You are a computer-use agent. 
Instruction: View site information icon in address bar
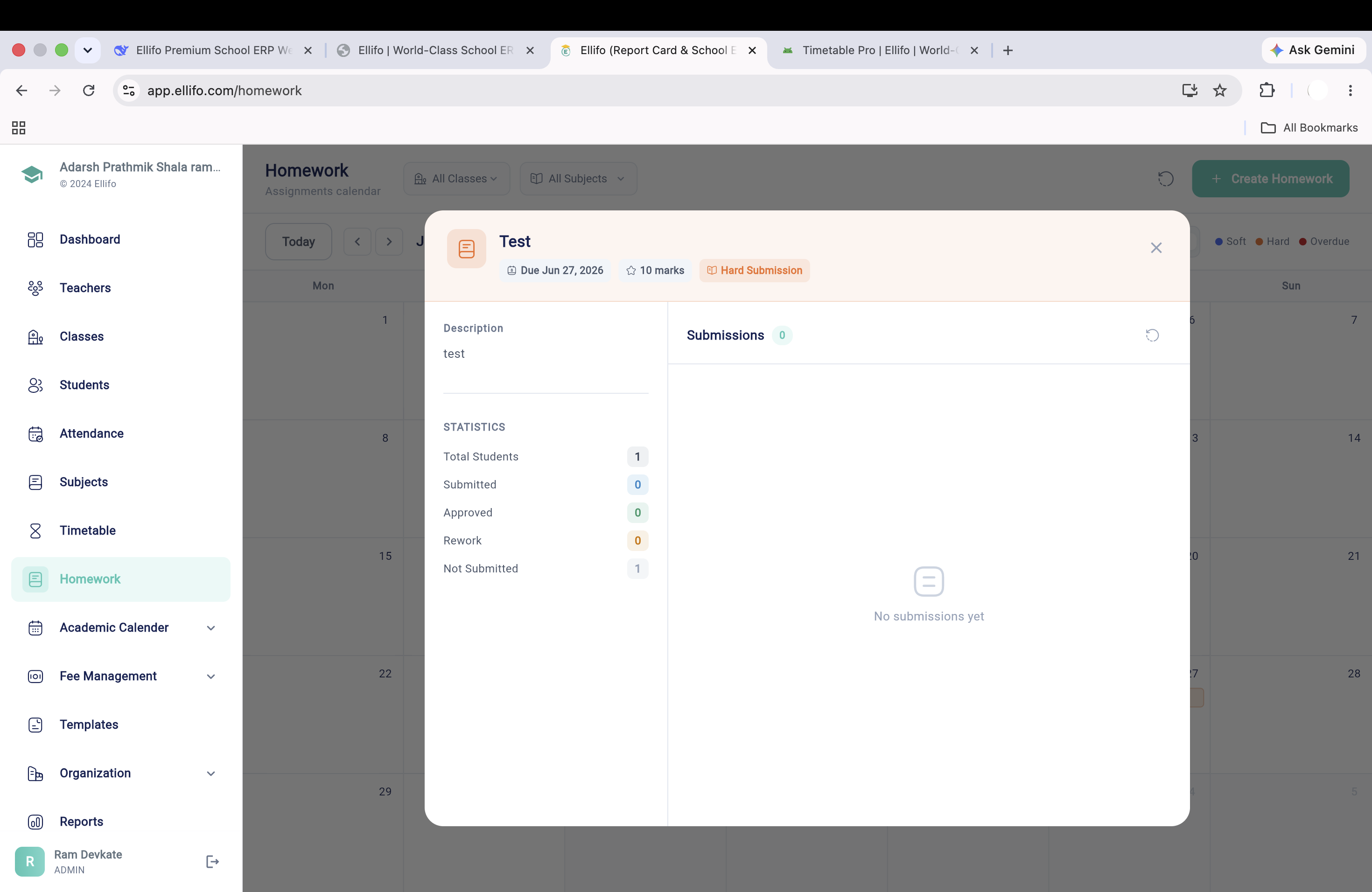(128, 91)
